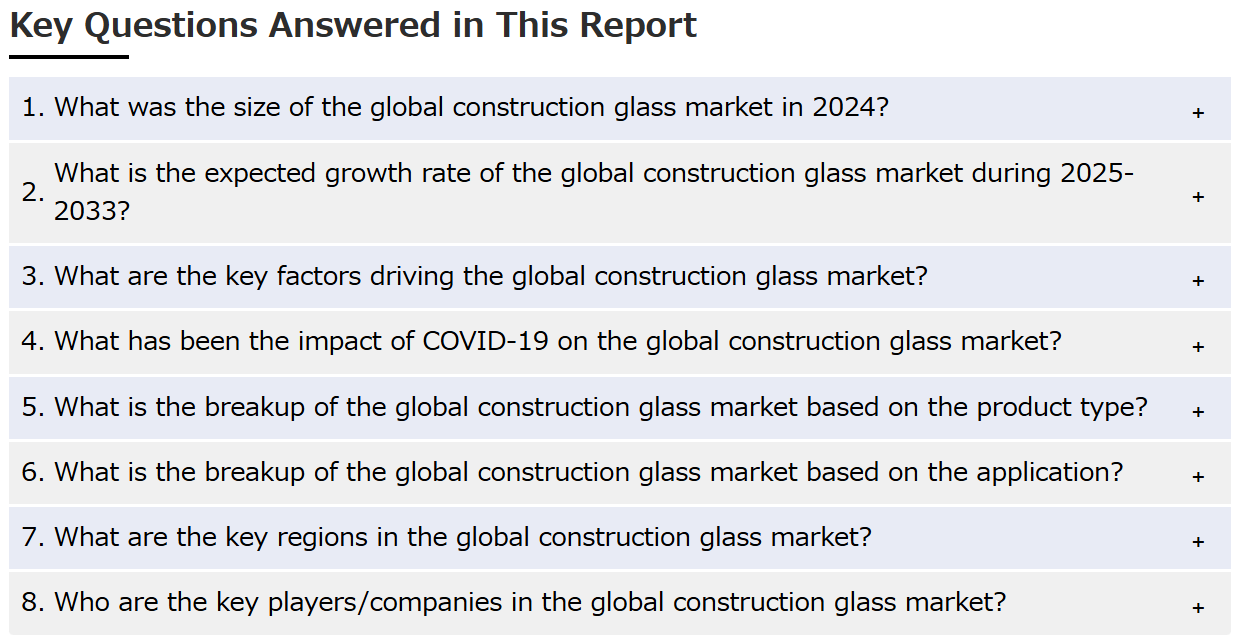Click the plus icon next to COVID-19 impact question
Image resolution: width=1234 pixels, height=641 pixels.
click(1197, 347)
